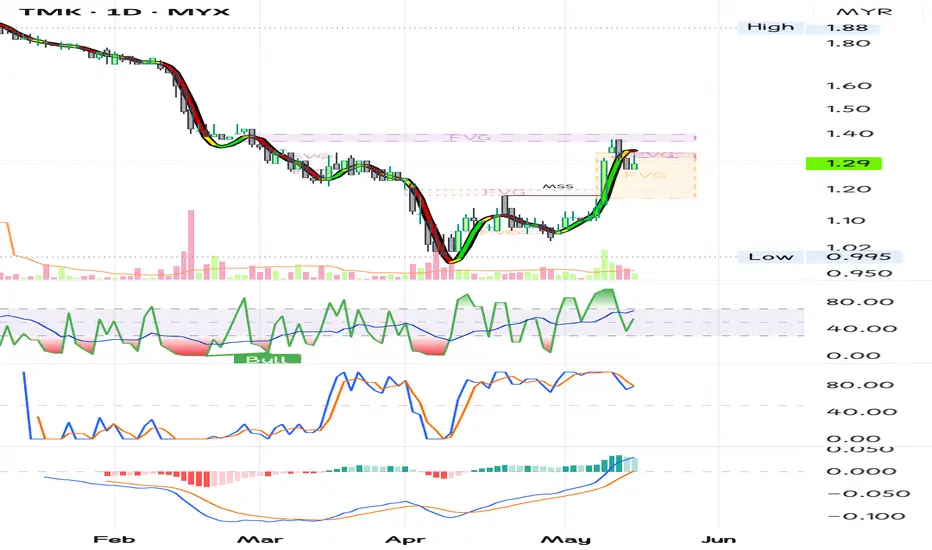Click the tall pink volume bar in February
Screen dimensions: 932x550
pos(191,244)
